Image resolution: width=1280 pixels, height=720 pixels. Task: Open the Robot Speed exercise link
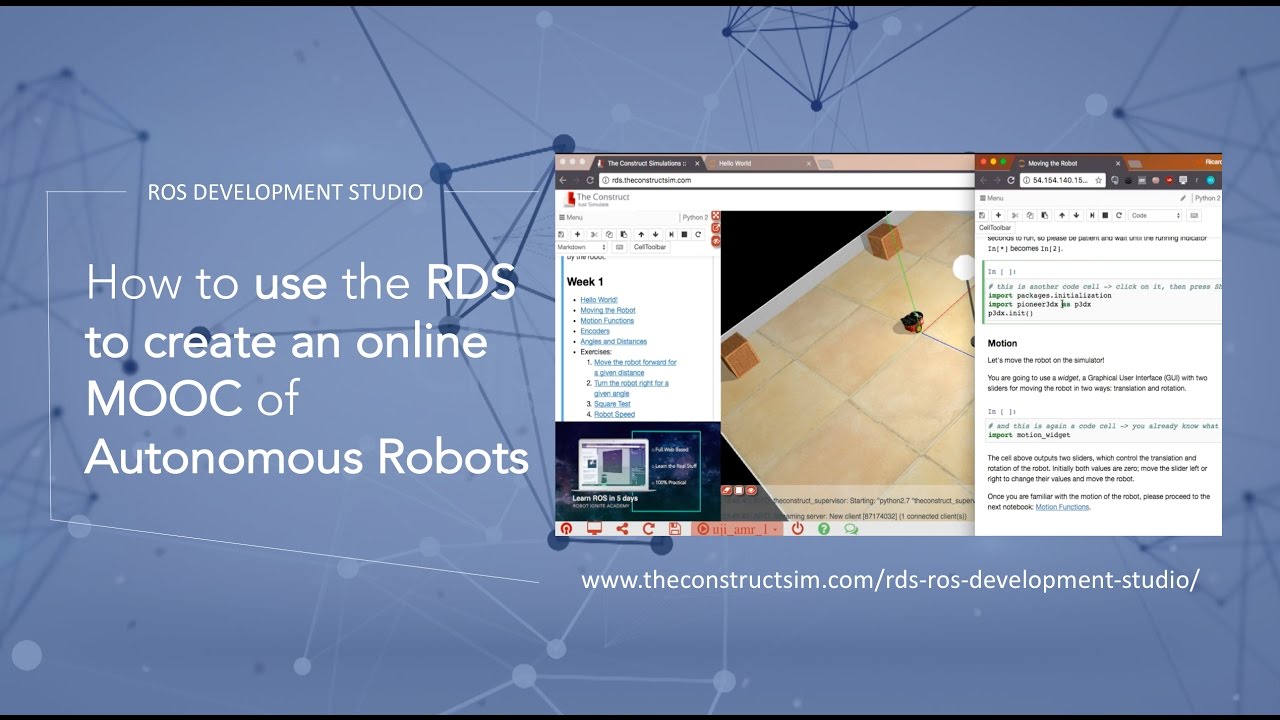pos(614,414)
